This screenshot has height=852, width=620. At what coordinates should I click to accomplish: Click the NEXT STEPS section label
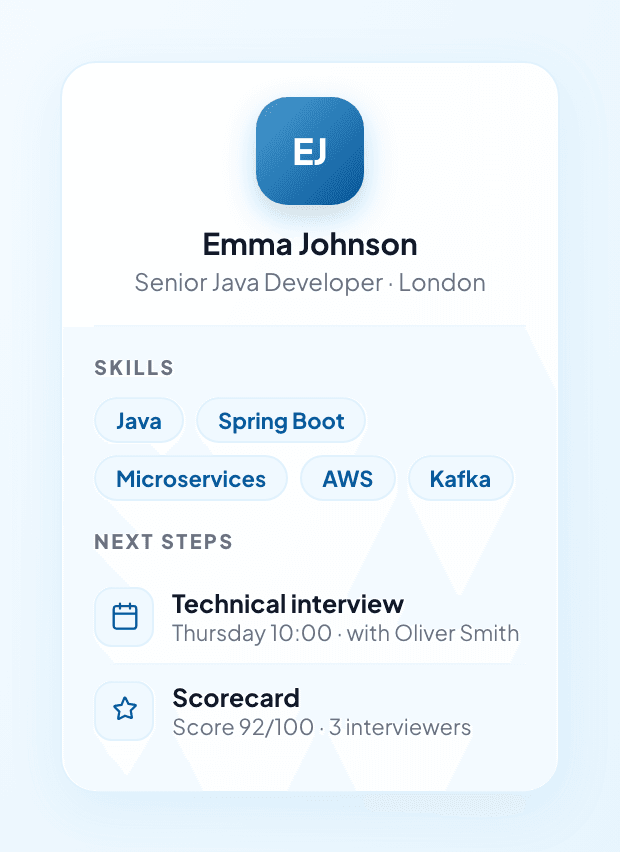[x=164, y=542]
